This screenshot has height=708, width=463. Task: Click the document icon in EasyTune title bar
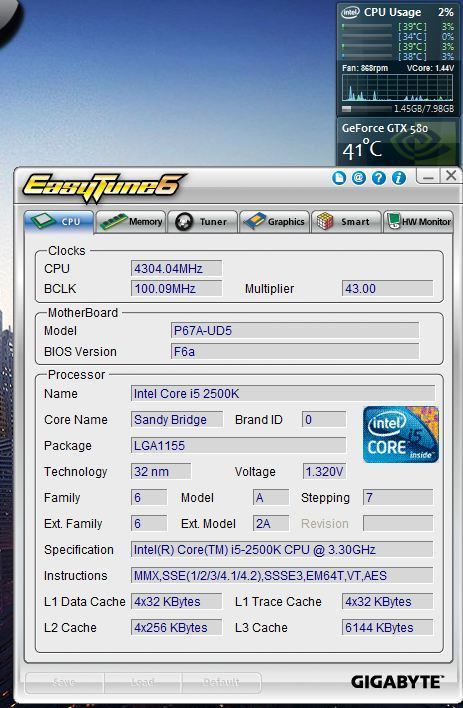tap(339, 177)
